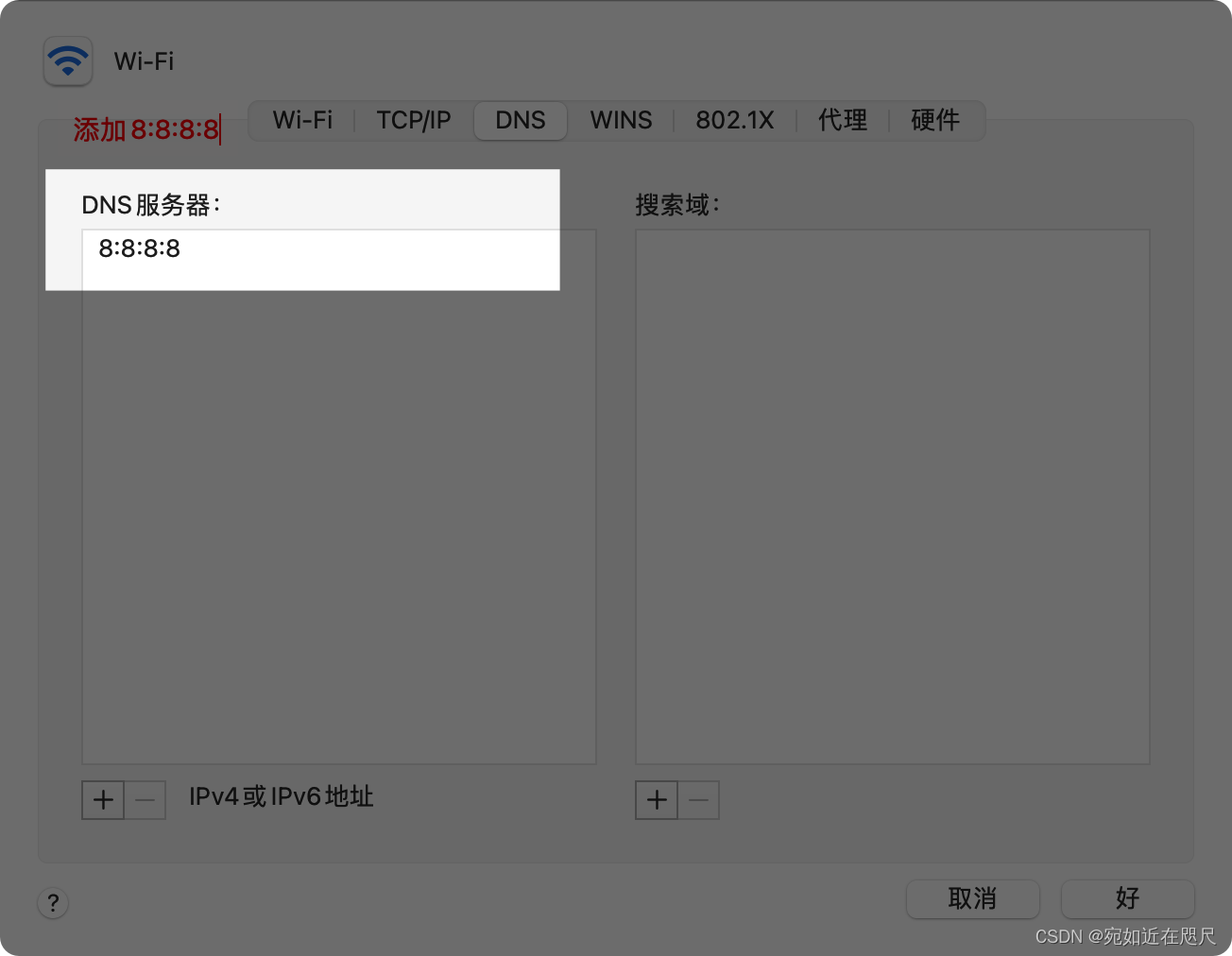This screenshot has width=1232, height=956.
Task: Switch to the 代理 (Proxy) tab
Action: click(x=842, y=120)
